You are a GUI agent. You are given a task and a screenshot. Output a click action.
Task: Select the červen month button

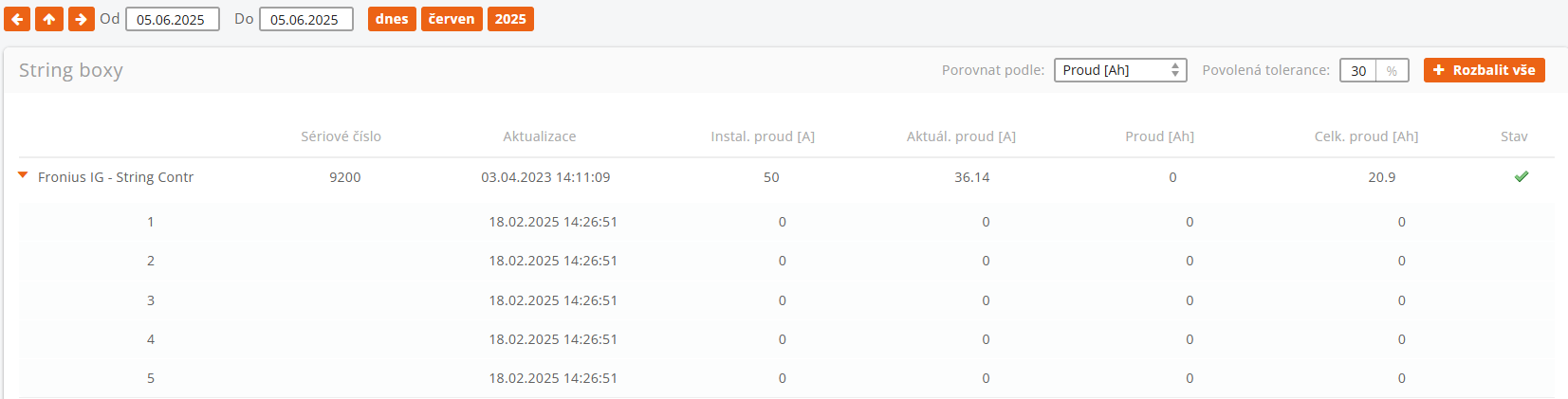click(x=452, y=19)
